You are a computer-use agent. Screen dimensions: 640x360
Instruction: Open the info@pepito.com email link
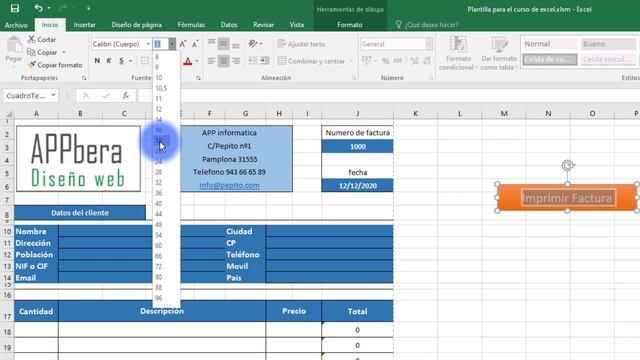pos(229,185)
